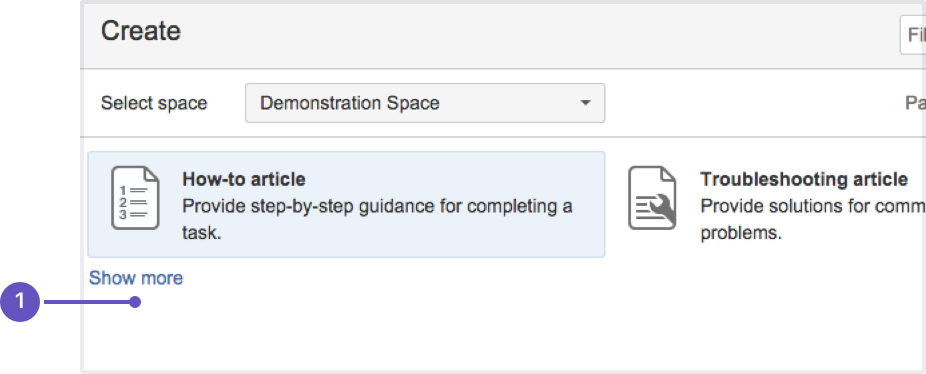Click the How-to article numbered list icon
Screen dimensions: 926x374
pos(135,198)
